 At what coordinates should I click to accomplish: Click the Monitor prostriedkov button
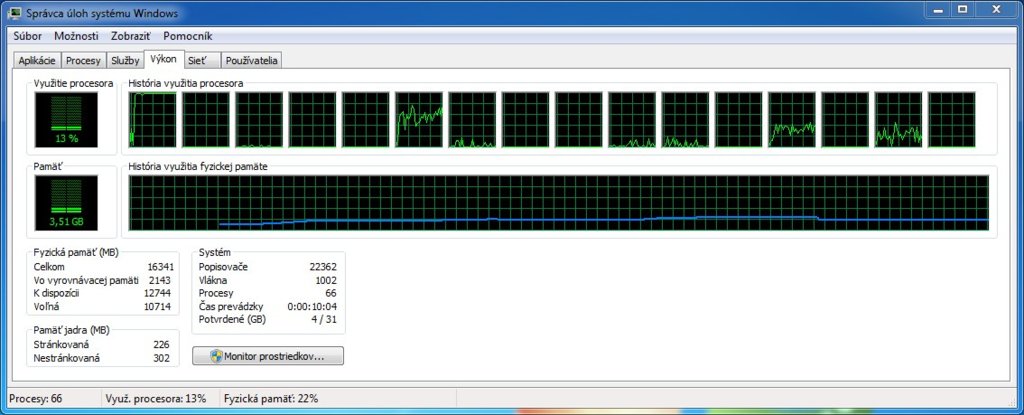click(268, 356)
